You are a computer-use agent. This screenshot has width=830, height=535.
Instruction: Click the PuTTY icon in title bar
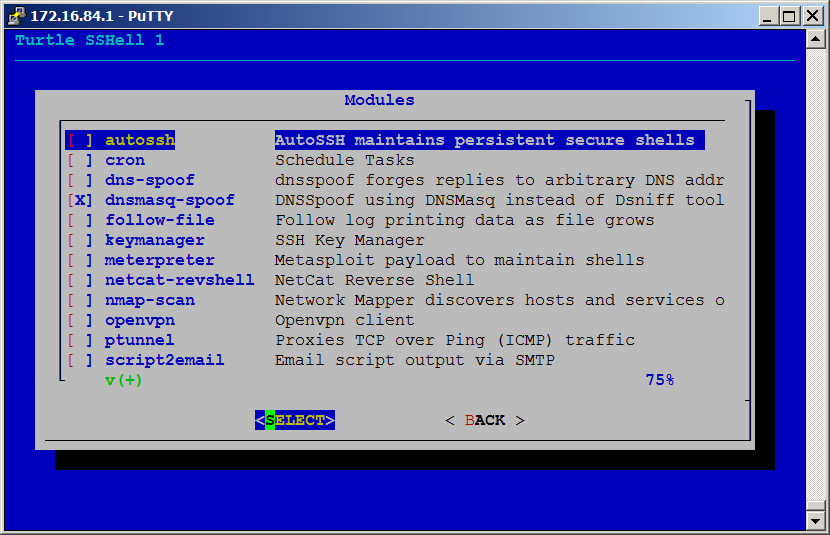14,16
